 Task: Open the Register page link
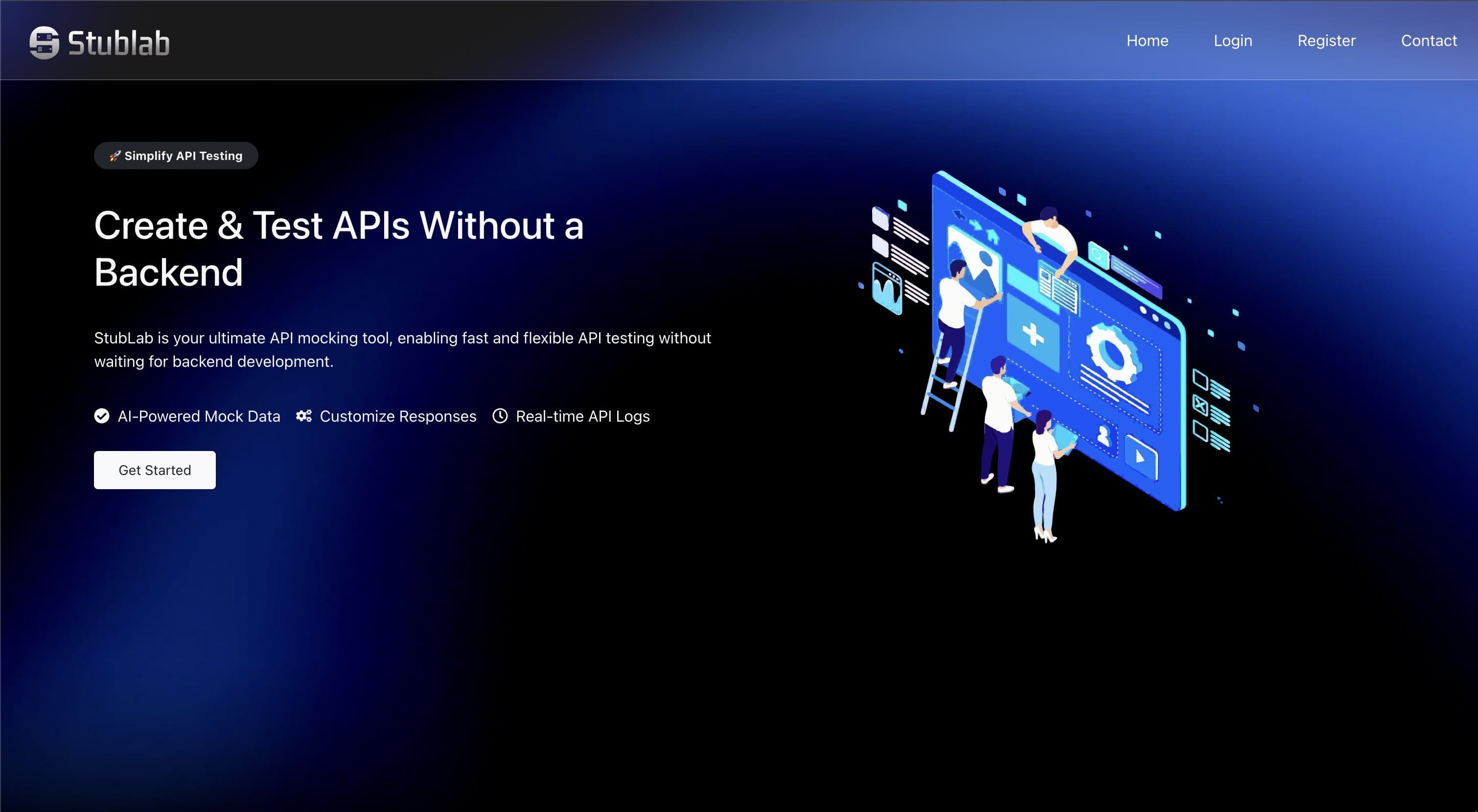tap(1326, 41)
